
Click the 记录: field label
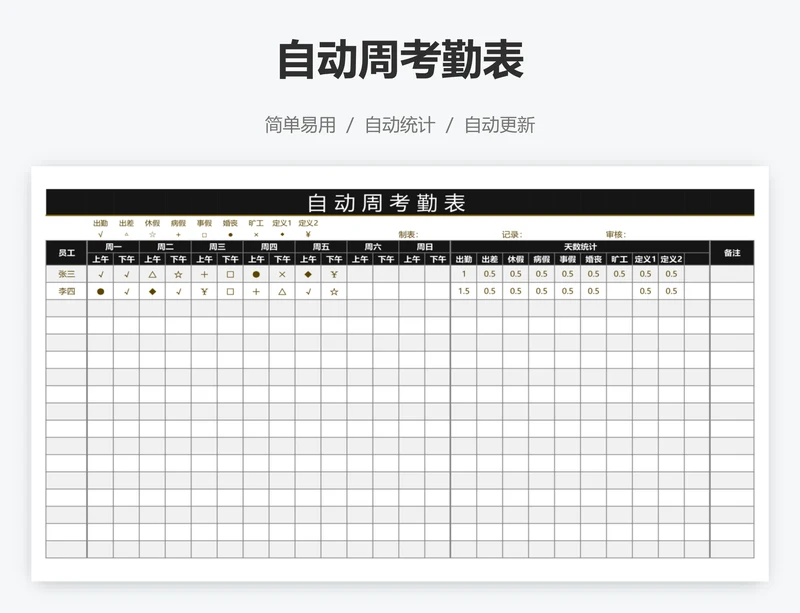click(512, 235)
